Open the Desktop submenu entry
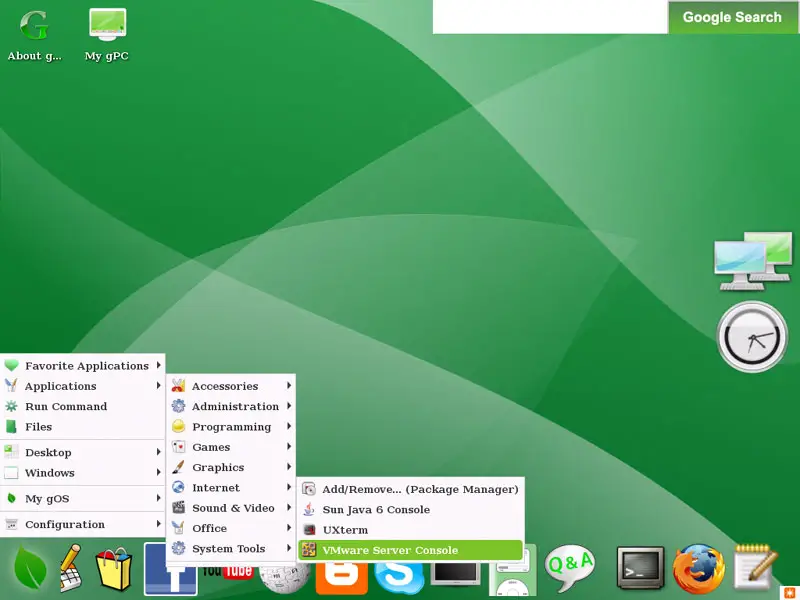Screen dimensions: 800x600 [82, 452]
